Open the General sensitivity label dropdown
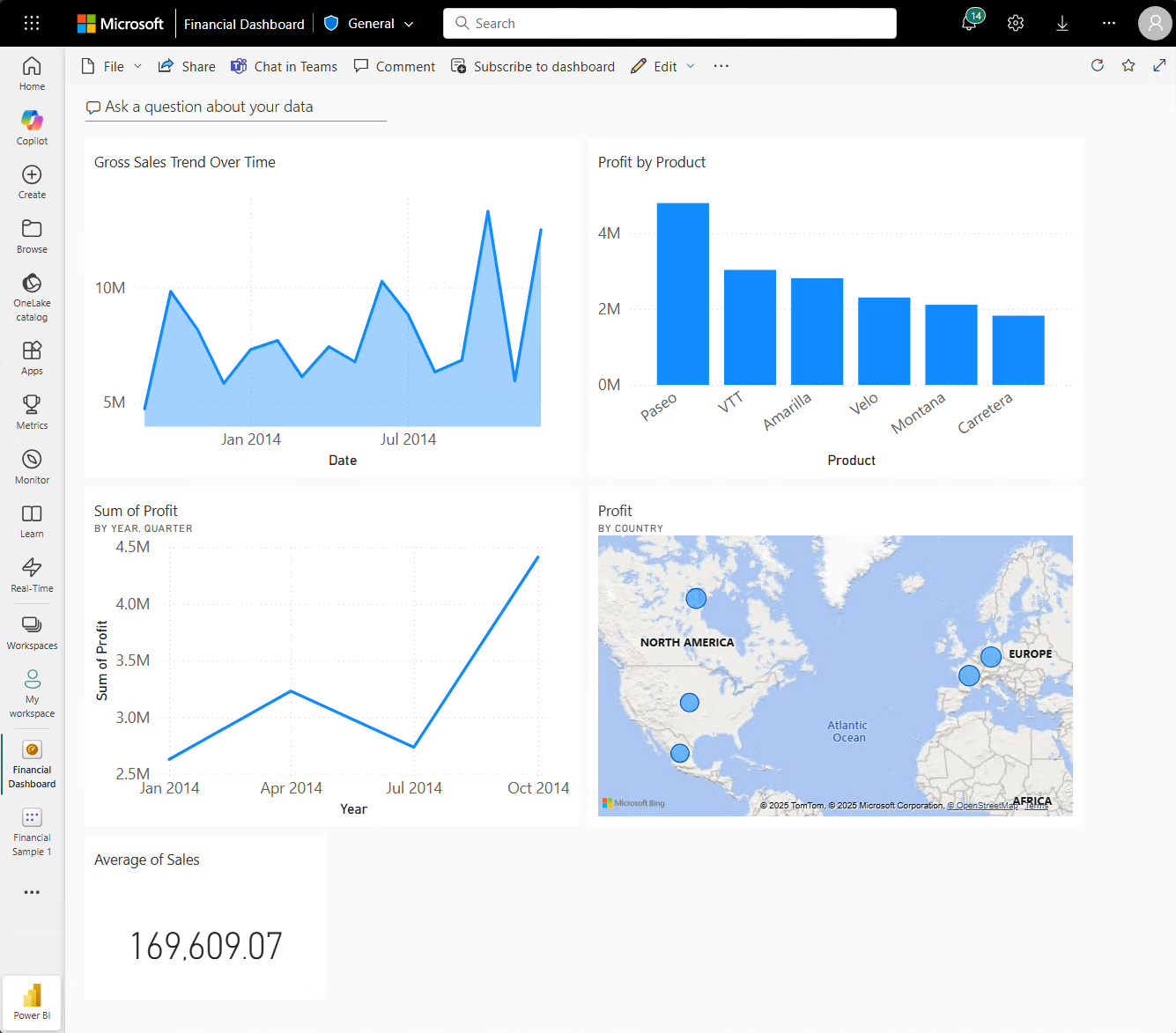 pos(410,24)
